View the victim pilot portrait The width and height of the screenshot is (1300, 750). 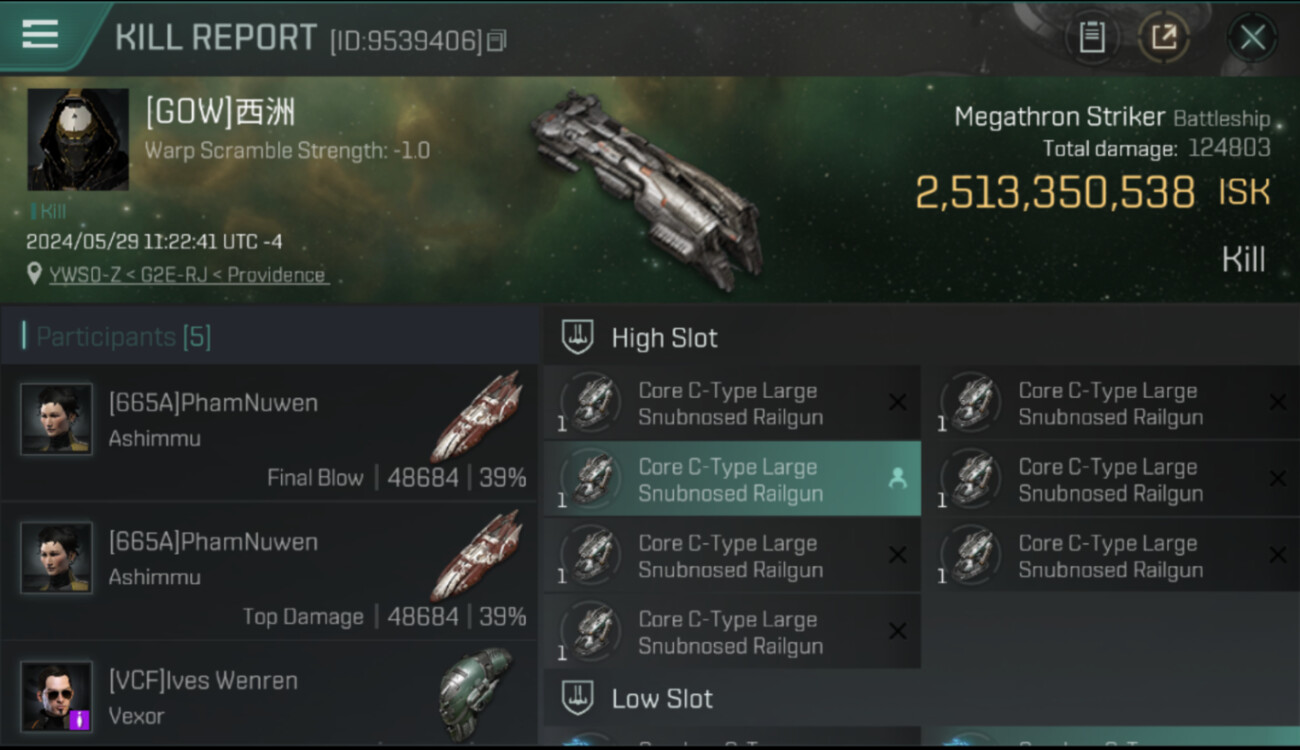(x=77, y=139)
